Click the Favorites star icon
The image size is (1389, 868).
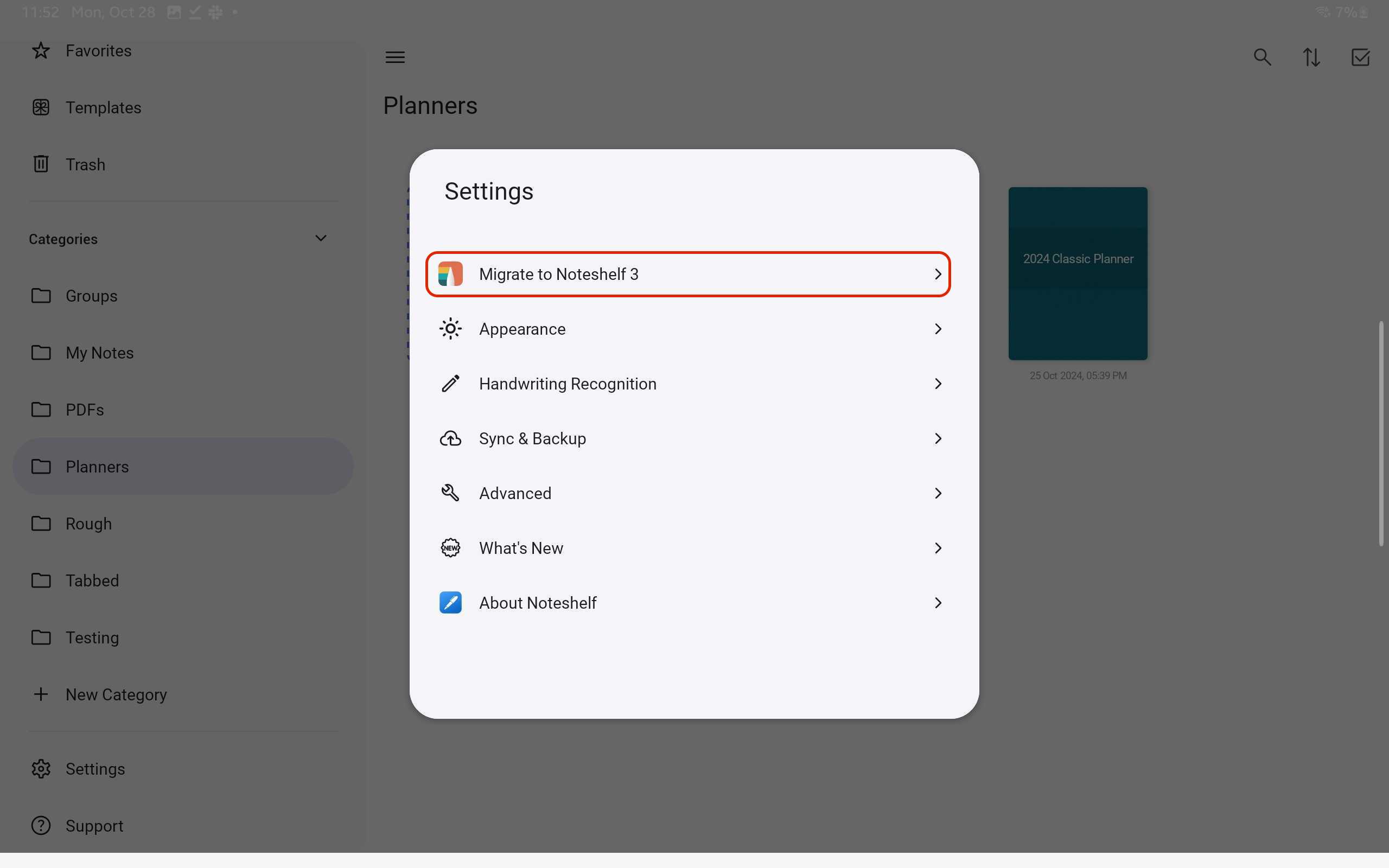pos(41,50)
